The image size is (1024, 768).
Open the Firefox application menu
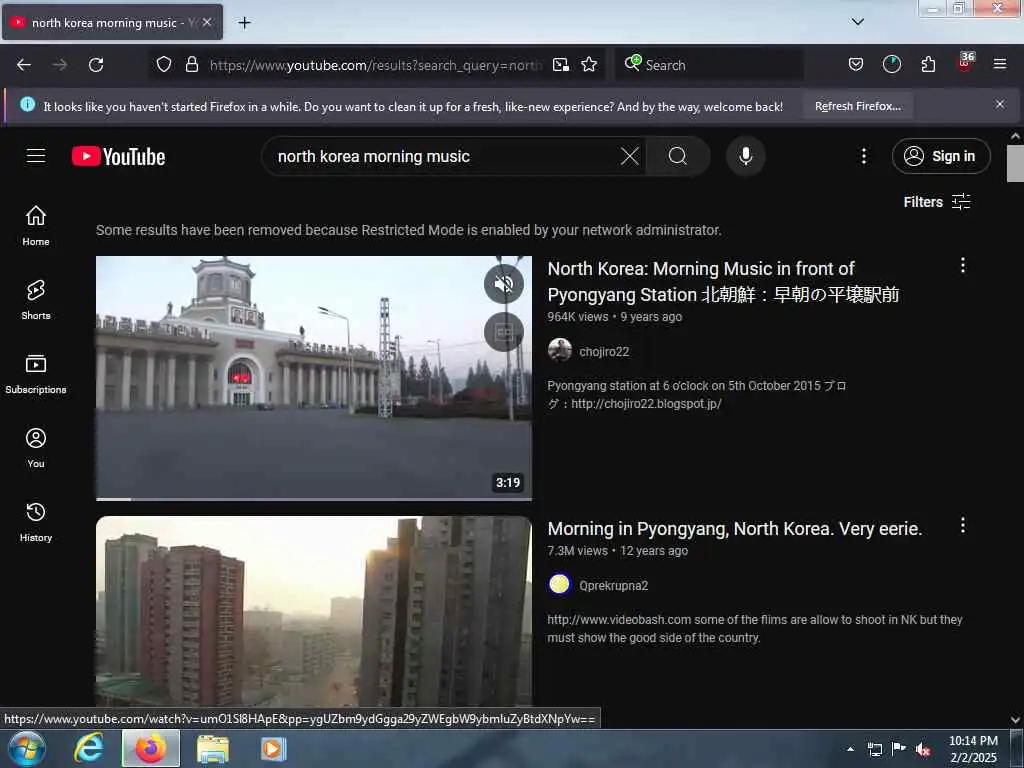tap(1000, 64)
